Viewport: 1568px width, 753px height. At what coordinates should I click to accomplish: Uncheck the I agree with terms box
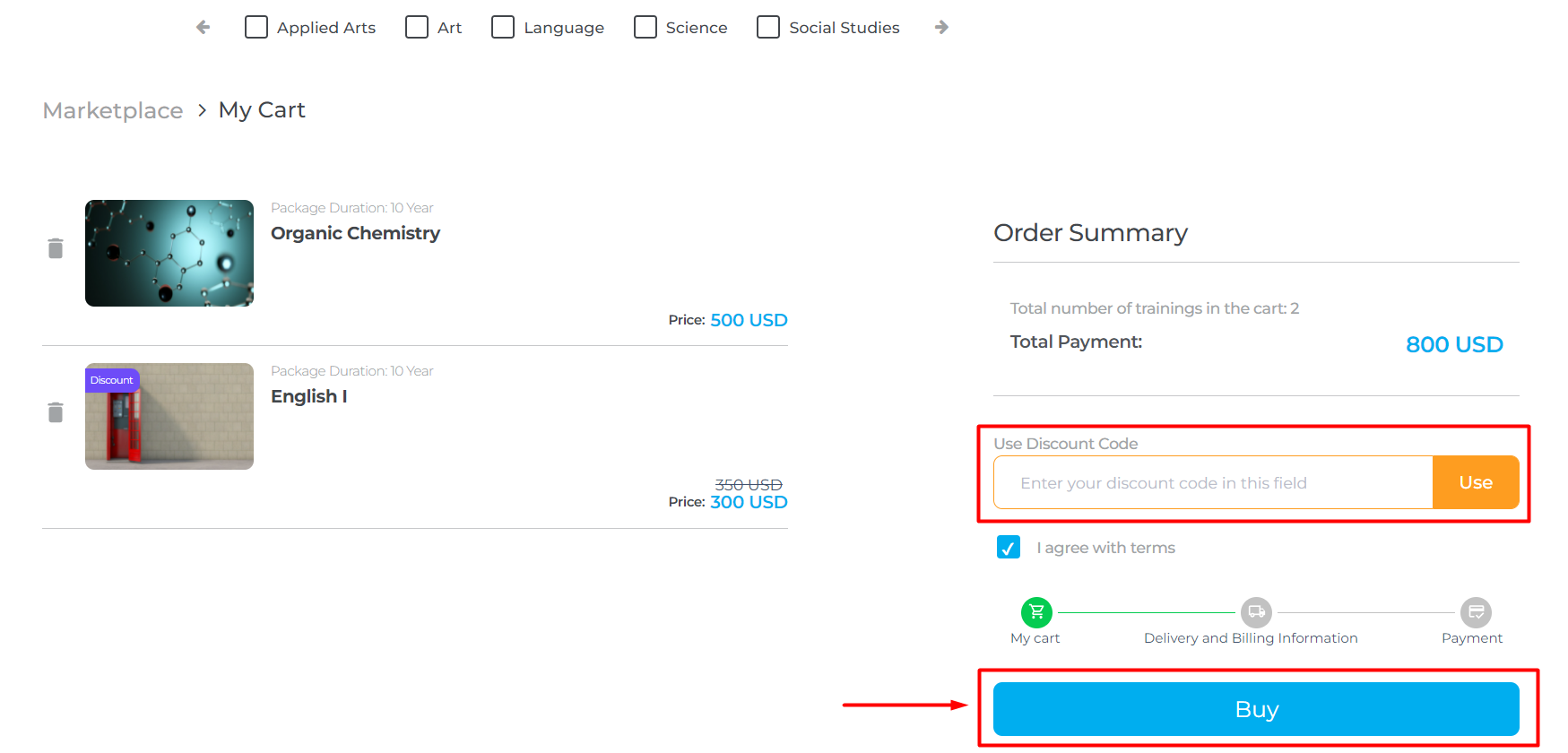click(1009, 547)
